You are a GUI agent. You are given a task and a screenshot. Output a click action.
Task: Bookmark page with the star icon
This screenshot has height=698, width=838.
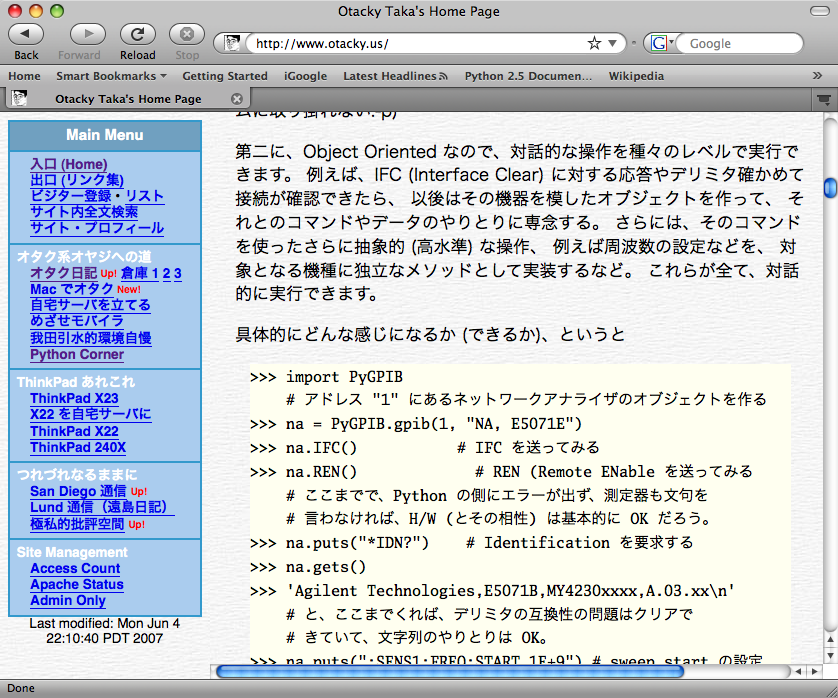pos(594,43)
